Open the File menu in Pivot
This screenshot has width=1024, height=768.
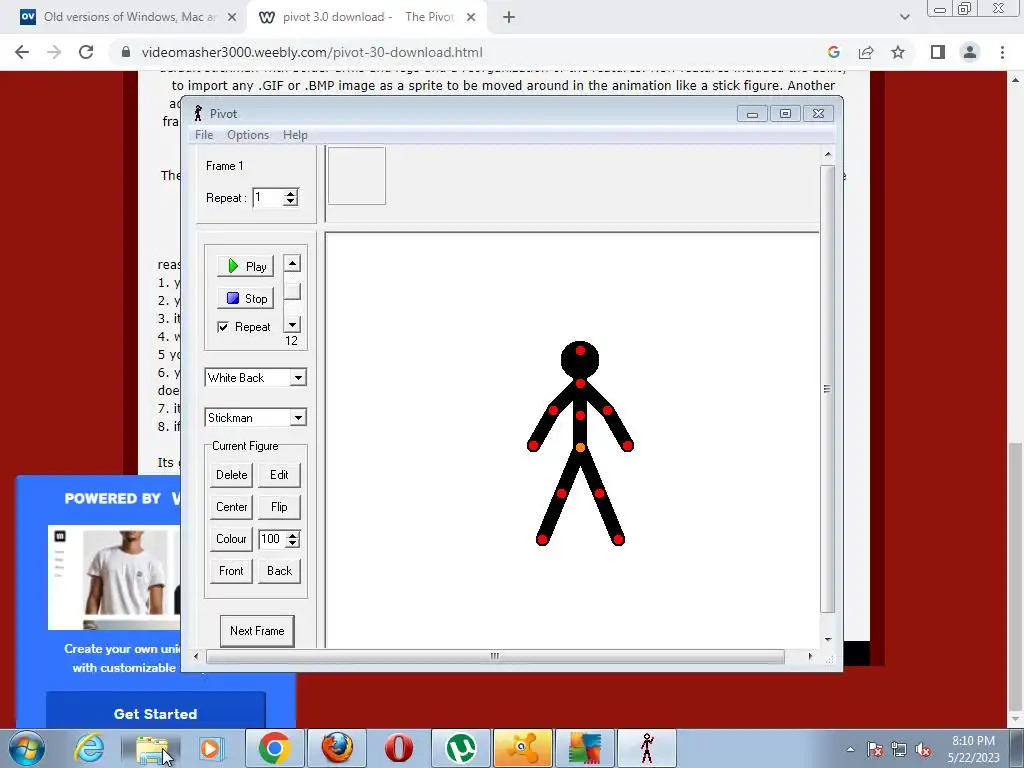point(204,135)
